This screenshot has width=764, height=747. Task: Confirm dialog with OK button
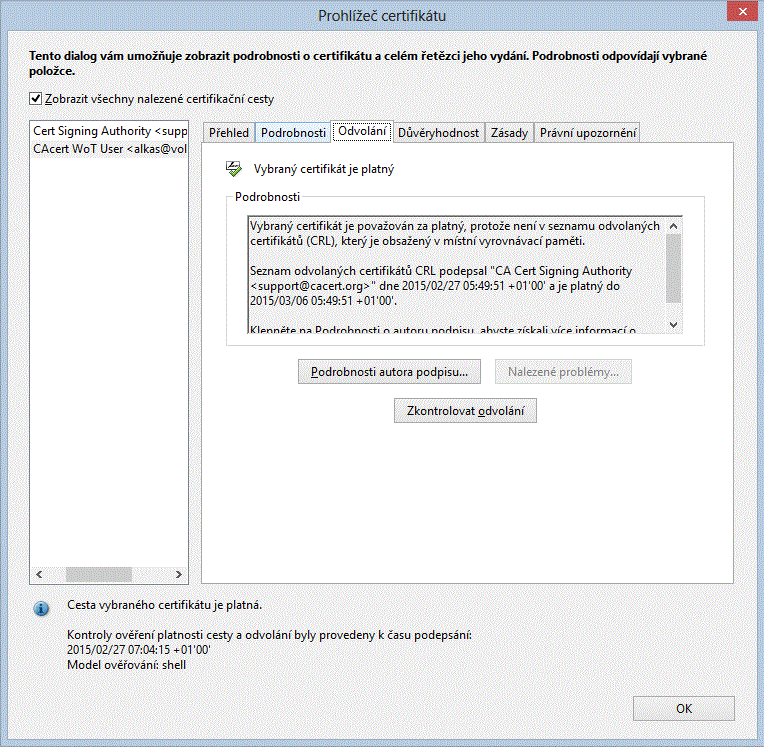coord(684,708)
